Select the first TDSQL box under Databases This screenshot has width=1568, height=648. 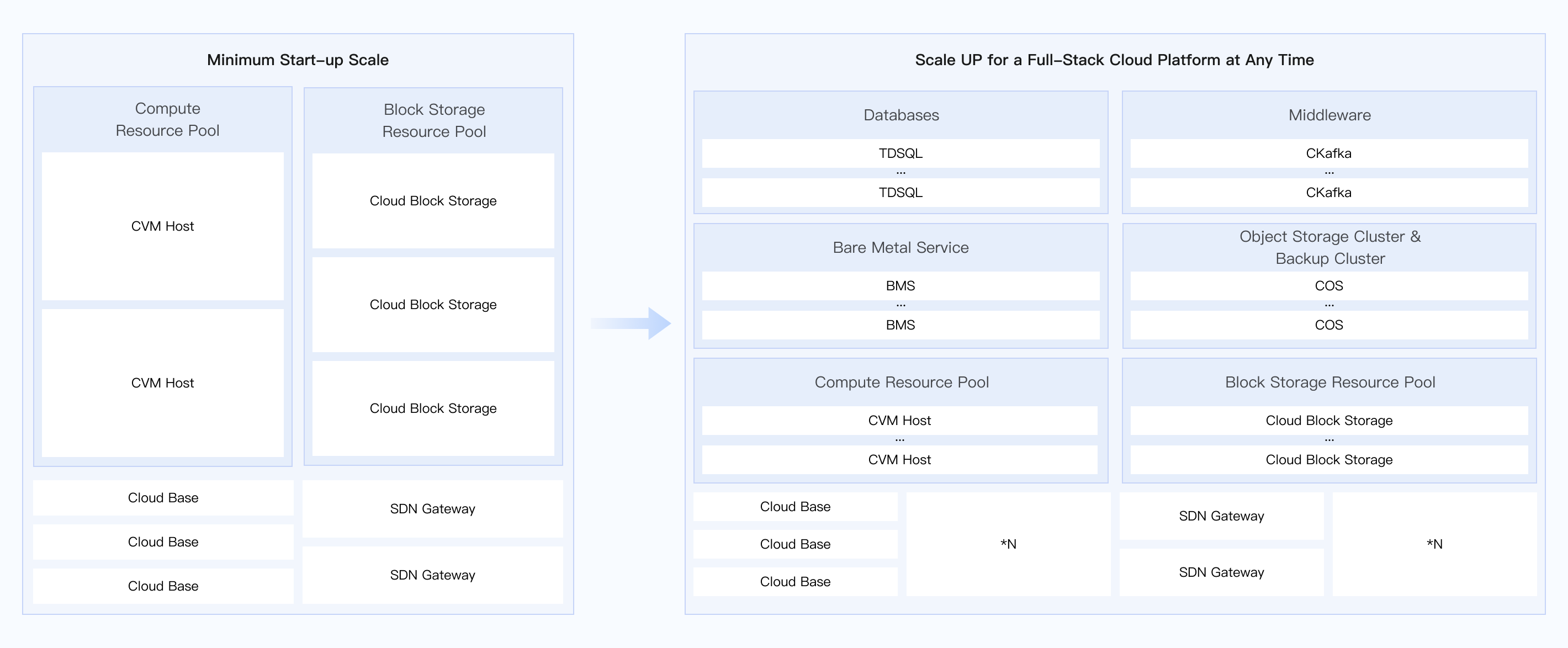[x=901, y=153]
